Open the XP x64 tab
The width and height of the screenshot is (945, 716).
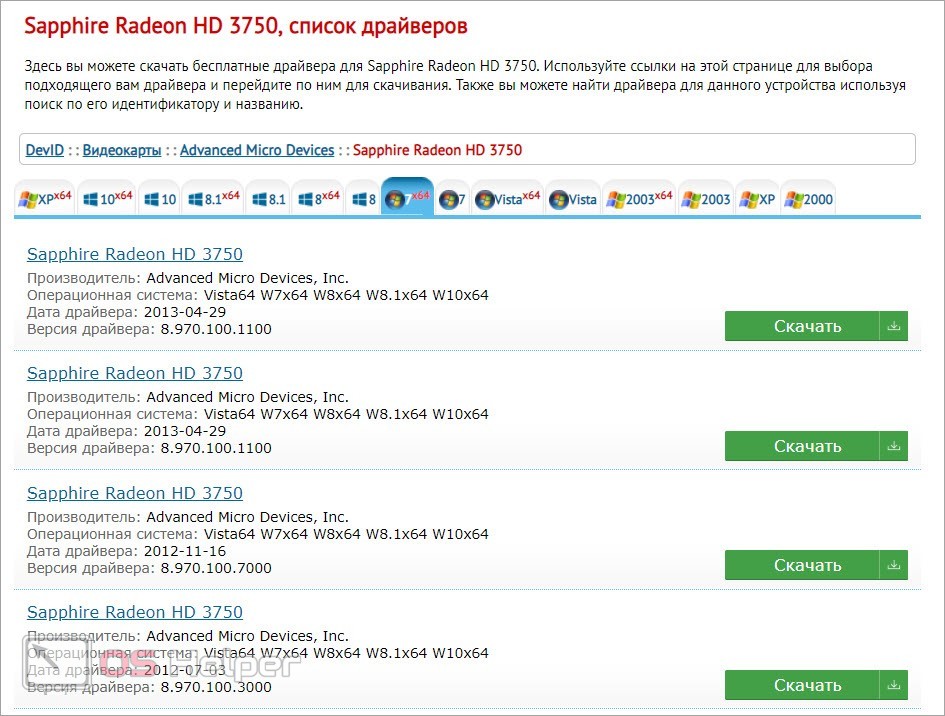coord(45,198)
